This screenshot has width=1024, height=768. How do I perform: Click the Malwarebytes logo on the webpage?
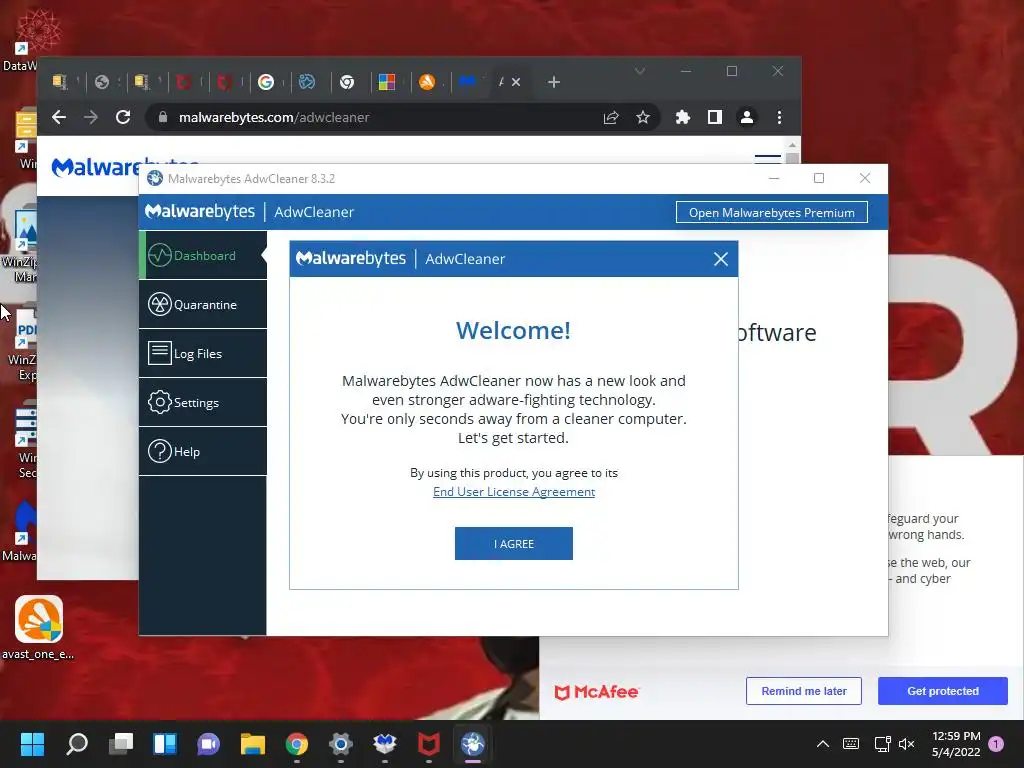tap(95, 167)
